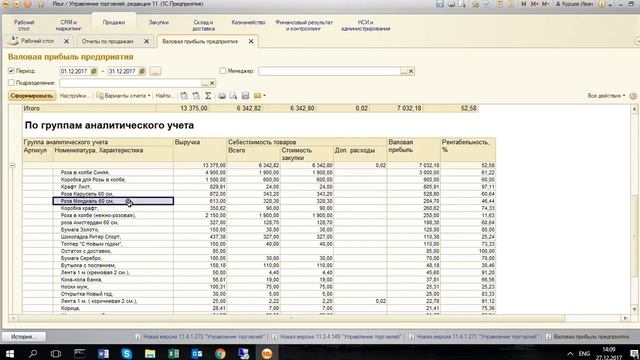Click the period start date field 01.12.2017
Viewport: 640px width, 360px height.
[75, 71]
